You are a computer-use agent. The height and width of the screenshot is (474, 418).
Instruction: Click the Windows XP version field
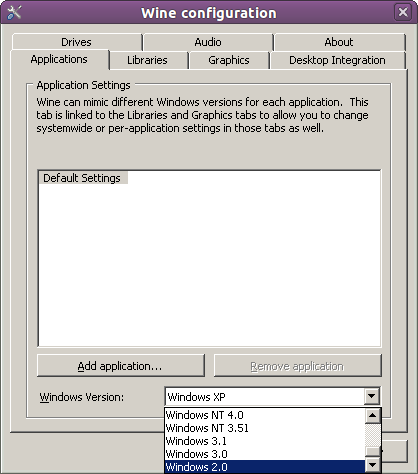pyautogui.click(x=265, y=397)
